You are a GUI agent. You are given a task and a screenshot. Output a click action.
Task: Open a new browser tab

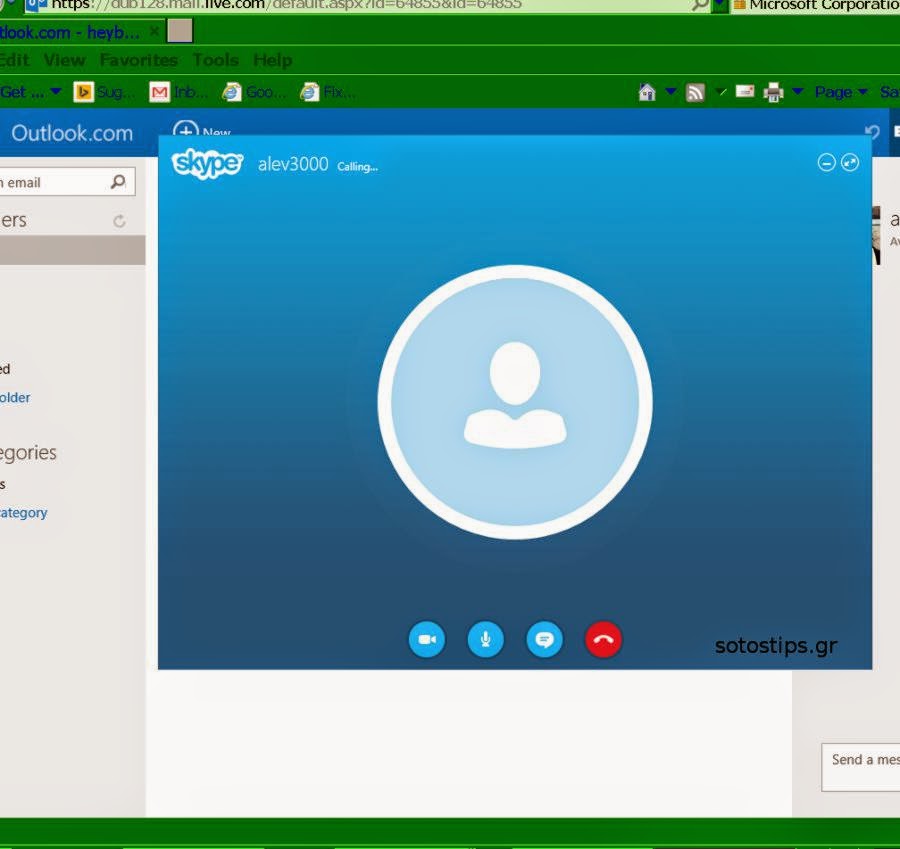coord(180,31)
